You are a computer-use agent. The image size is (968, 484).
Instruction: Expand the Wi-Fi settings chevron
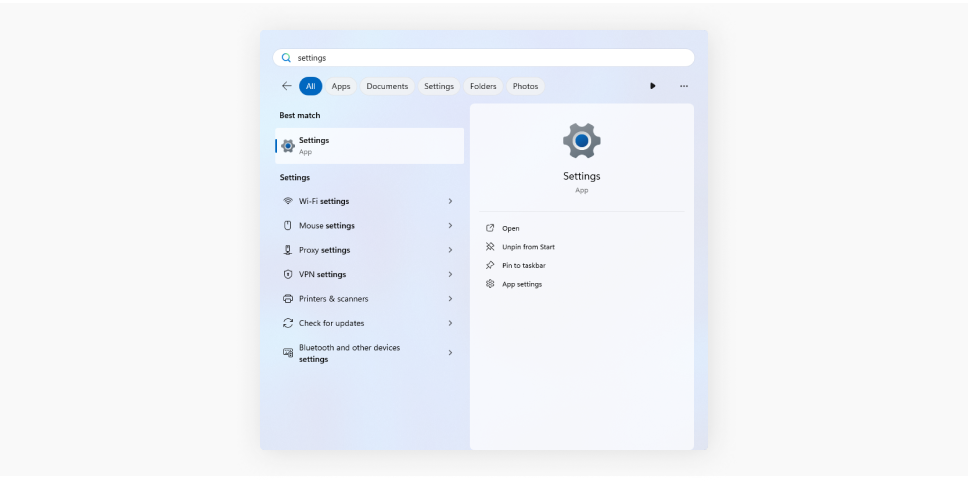[x=450, y=201]
